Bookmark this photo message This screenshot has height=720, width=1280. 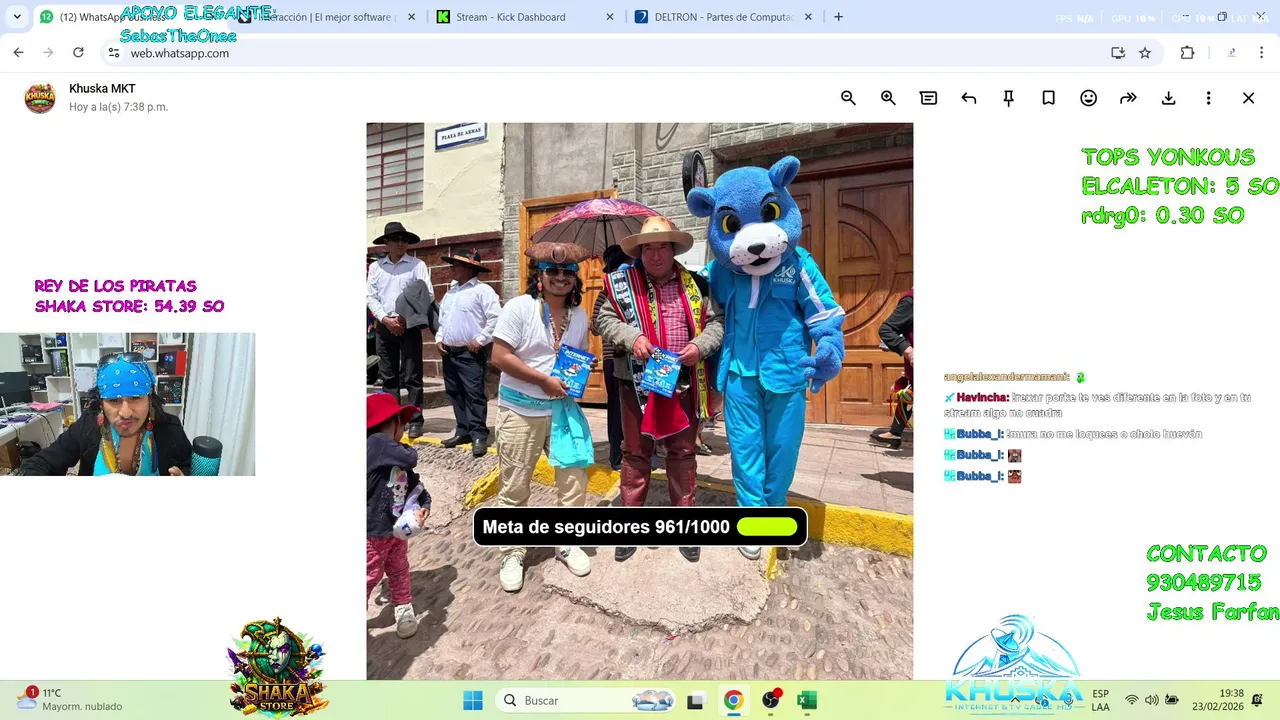click(1048, 98)
